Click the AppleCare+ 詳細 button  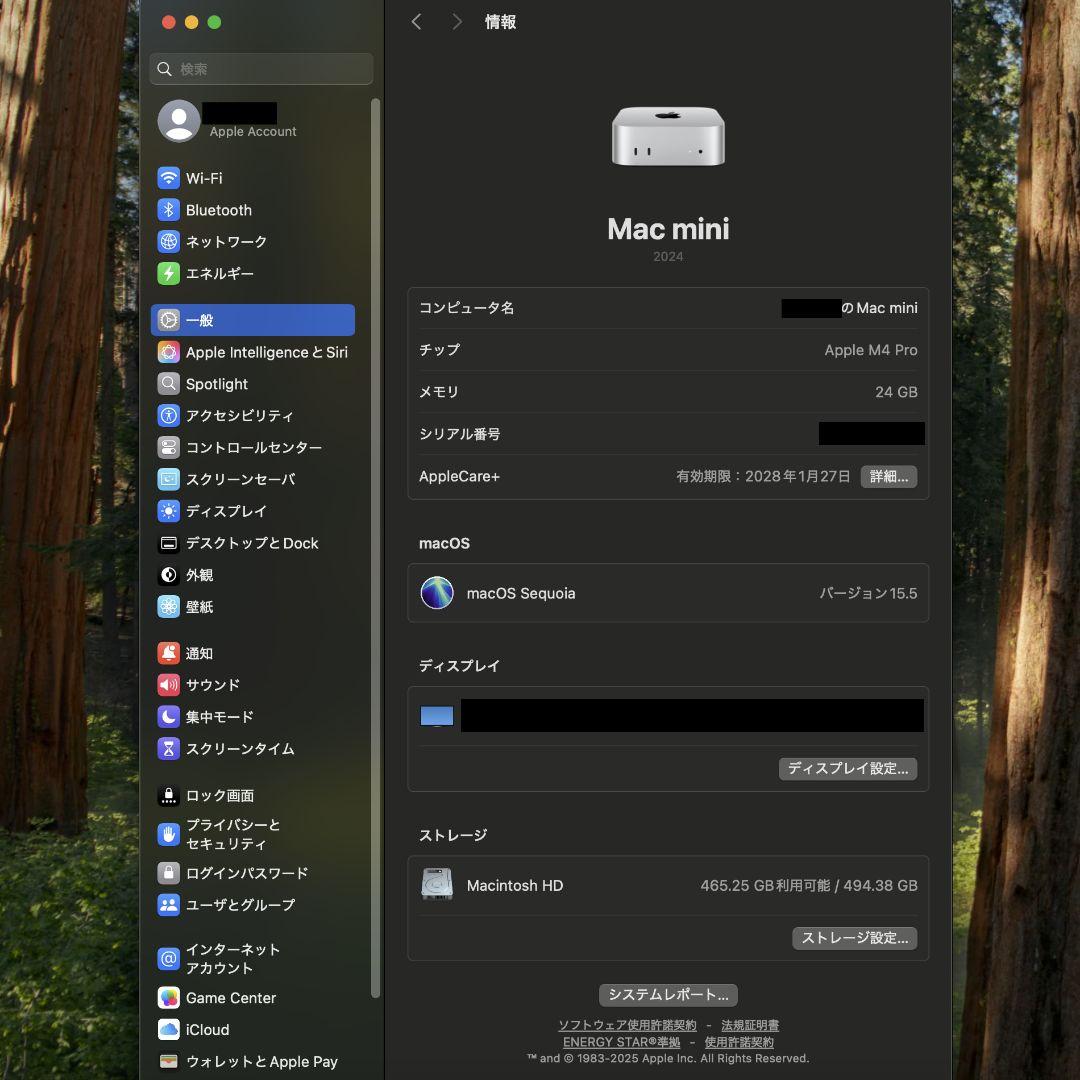click(x=888, y=476)
